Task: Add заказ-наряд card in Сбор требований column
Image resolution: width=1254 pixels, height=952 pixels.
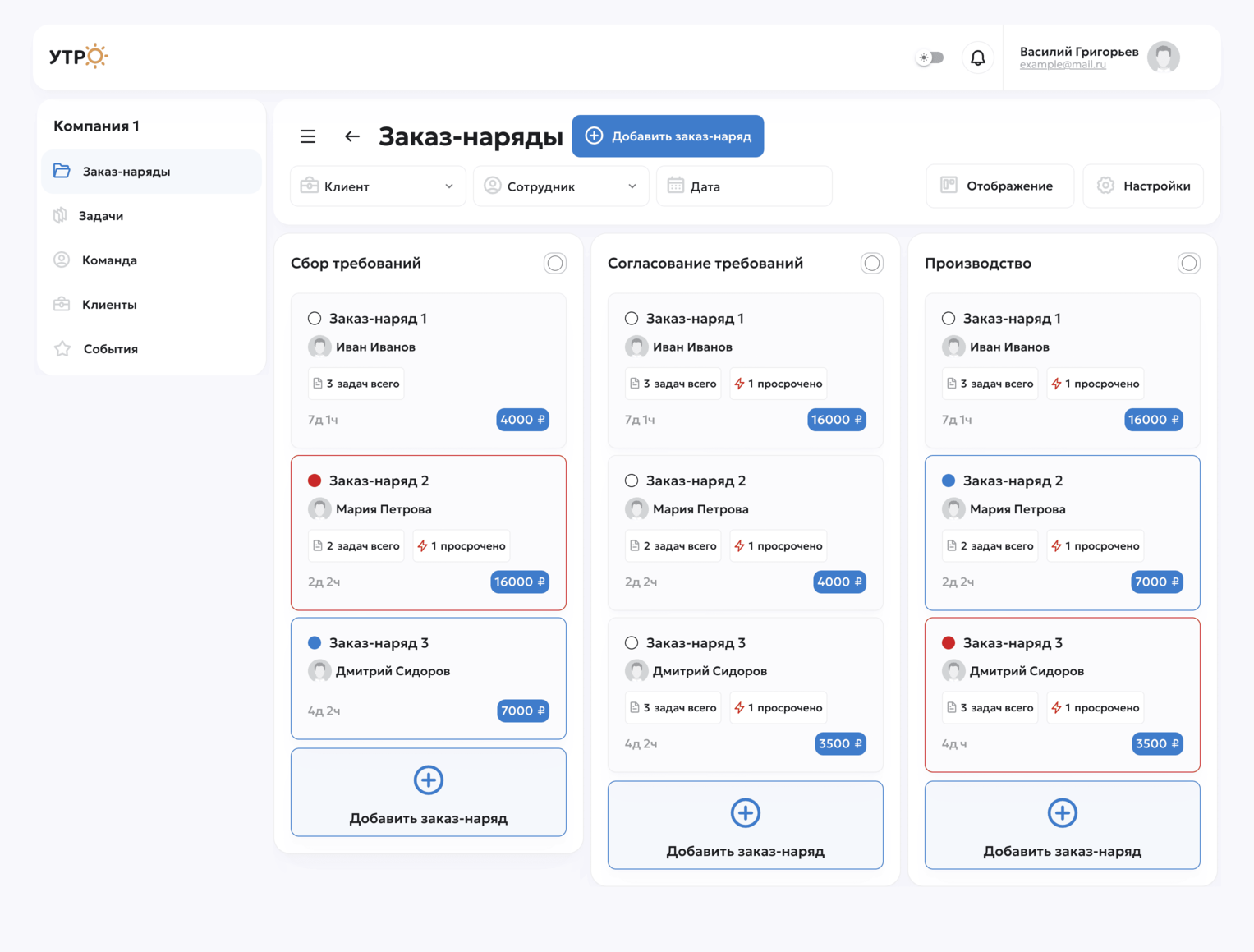Action: 429,793
